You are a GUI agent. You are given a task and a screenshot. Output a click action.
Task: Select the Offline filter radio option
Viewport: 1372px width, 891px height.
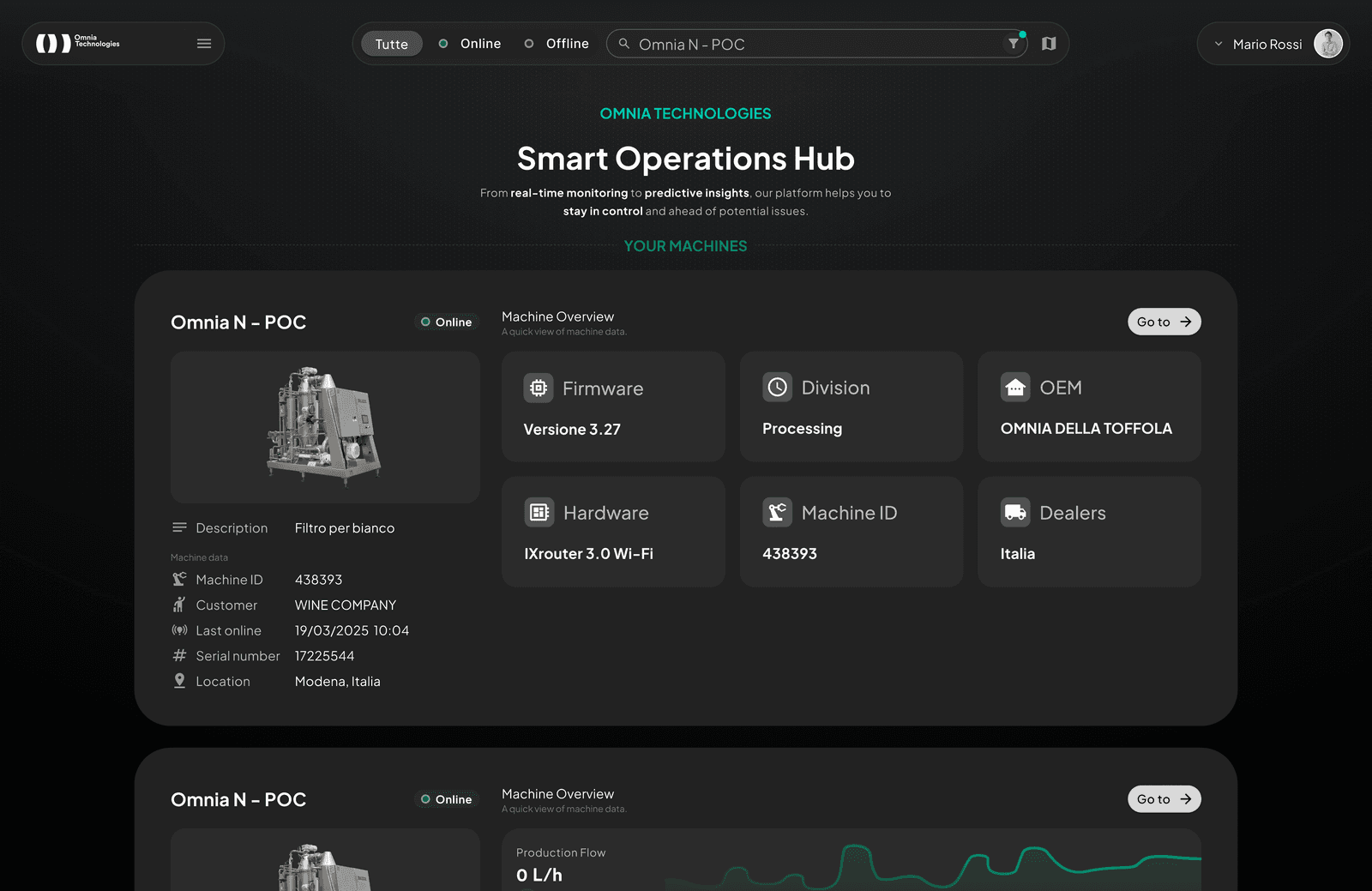pos(557,44)
